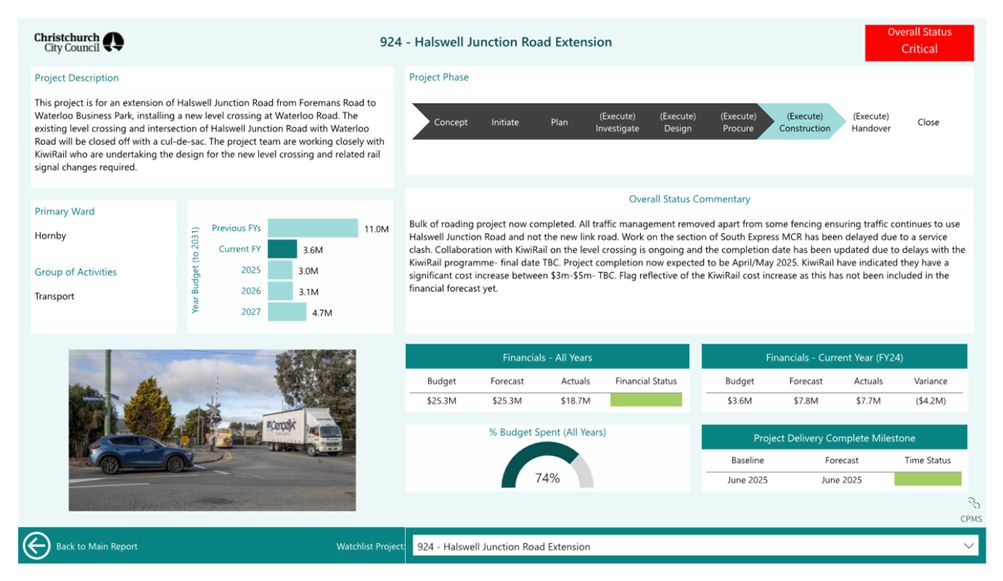Select the highlighted (Execute) Construction phase

(x=804, y=122)
